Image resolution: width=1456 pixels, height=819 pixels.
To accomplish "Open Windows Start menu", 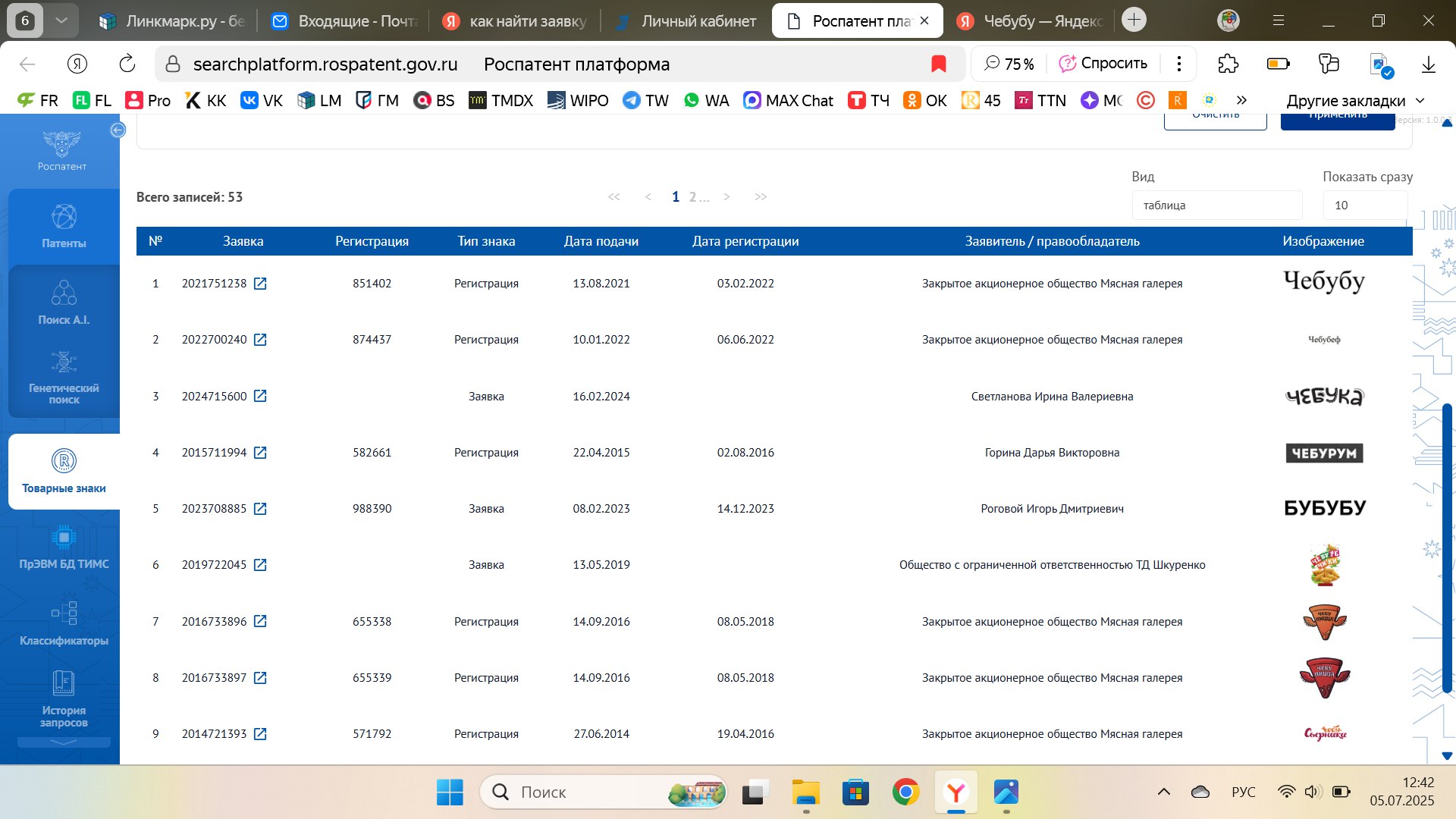I will 450,792.
